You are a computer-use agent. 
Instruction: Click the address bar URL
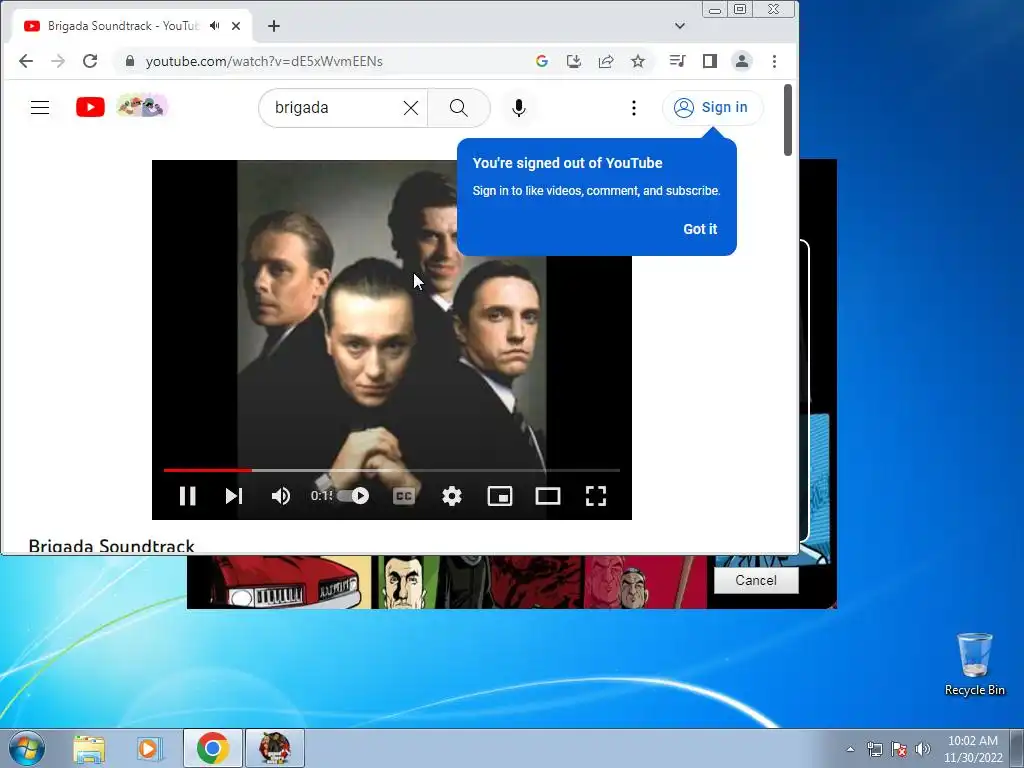264,61
